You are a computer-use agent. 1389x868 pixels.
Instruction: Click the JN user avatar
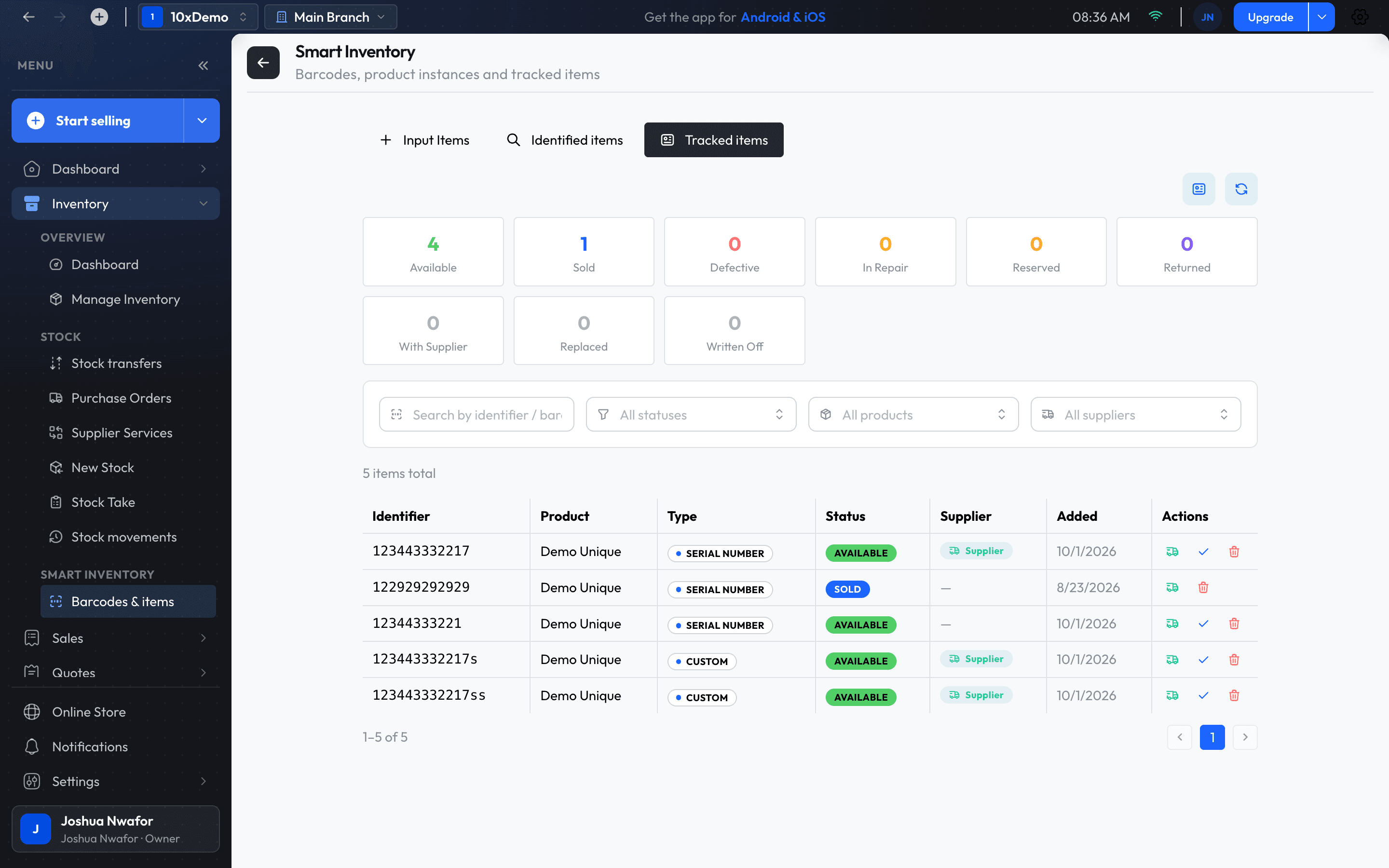[x=1207, y=17]
